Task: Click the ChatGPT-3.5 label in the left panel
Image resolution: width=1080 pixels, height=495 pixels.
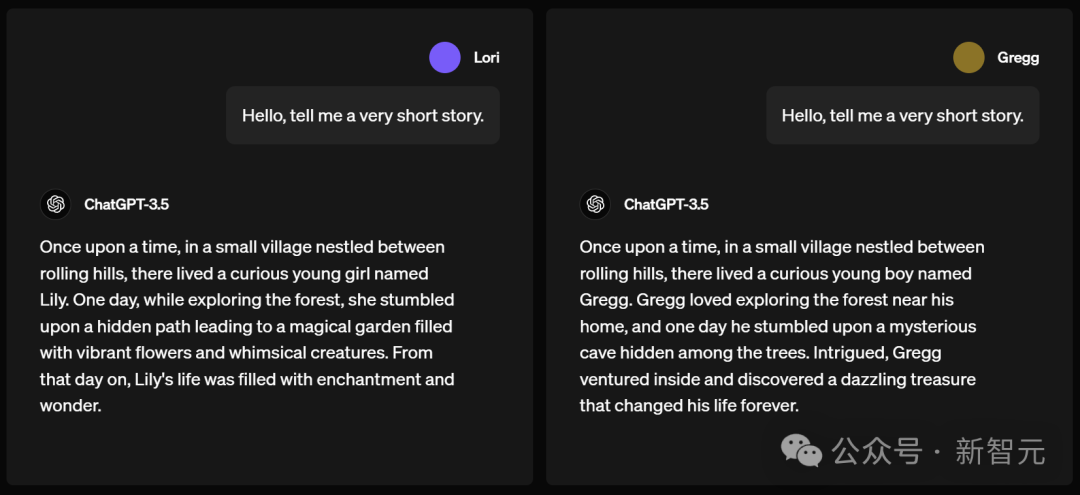Action: (126, 204)
